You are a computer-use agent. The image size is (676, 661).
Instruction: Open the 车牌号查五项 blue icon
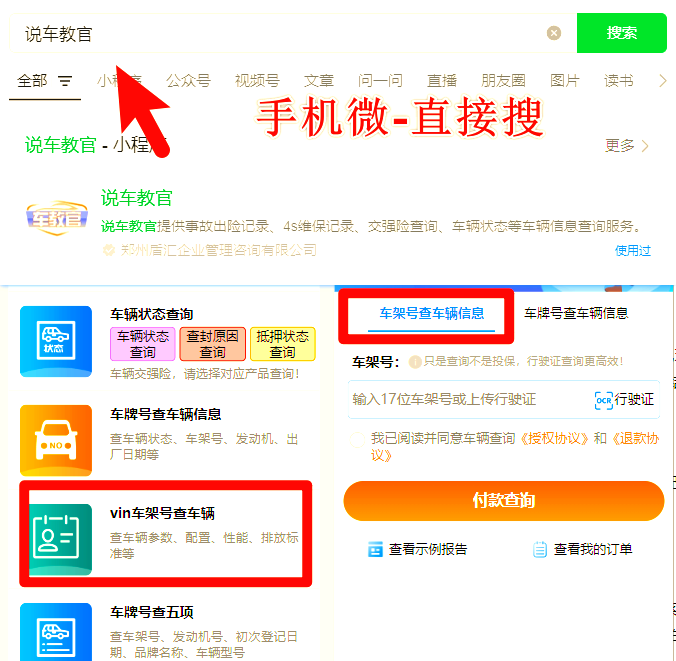56,632
